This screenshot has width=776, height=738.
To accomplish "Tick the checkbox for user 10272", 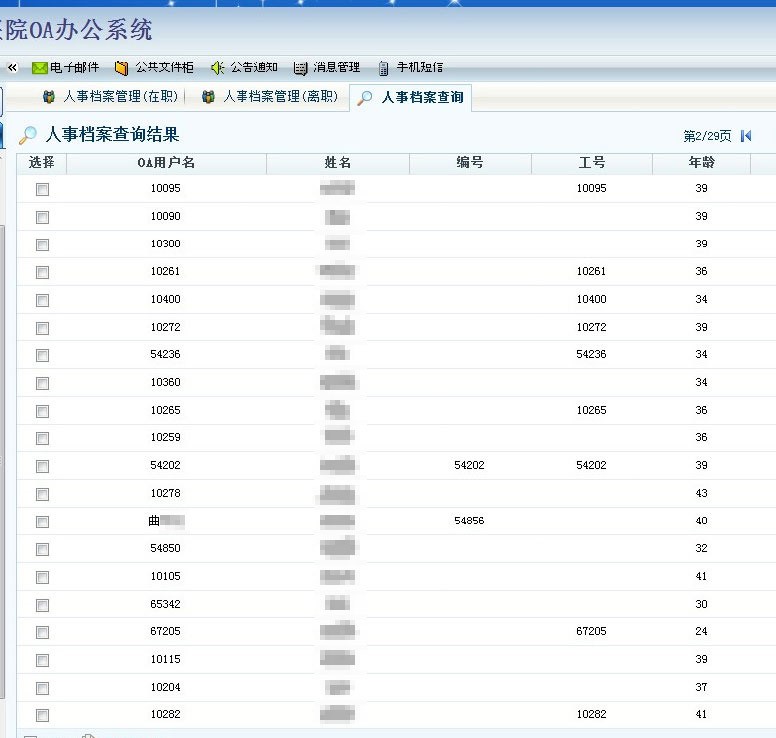I will (x=43, y=328).
